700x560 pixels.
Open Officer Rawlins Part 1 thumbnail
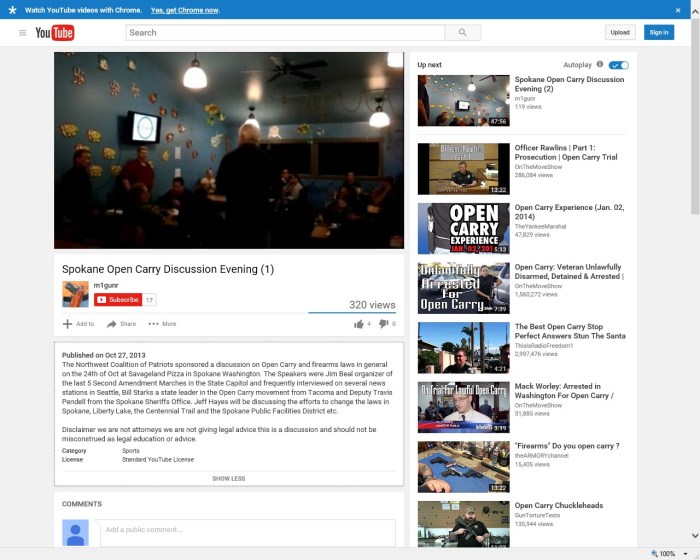(x=463, y=168)
